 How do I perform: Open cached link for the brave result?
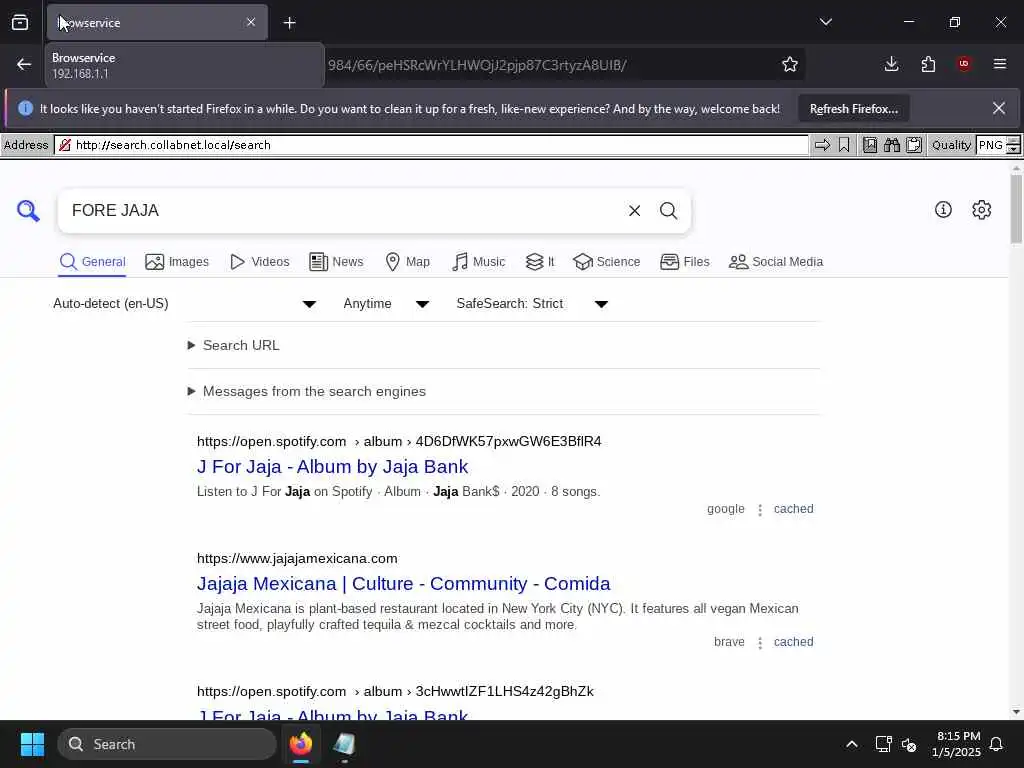tap(793, 642)
